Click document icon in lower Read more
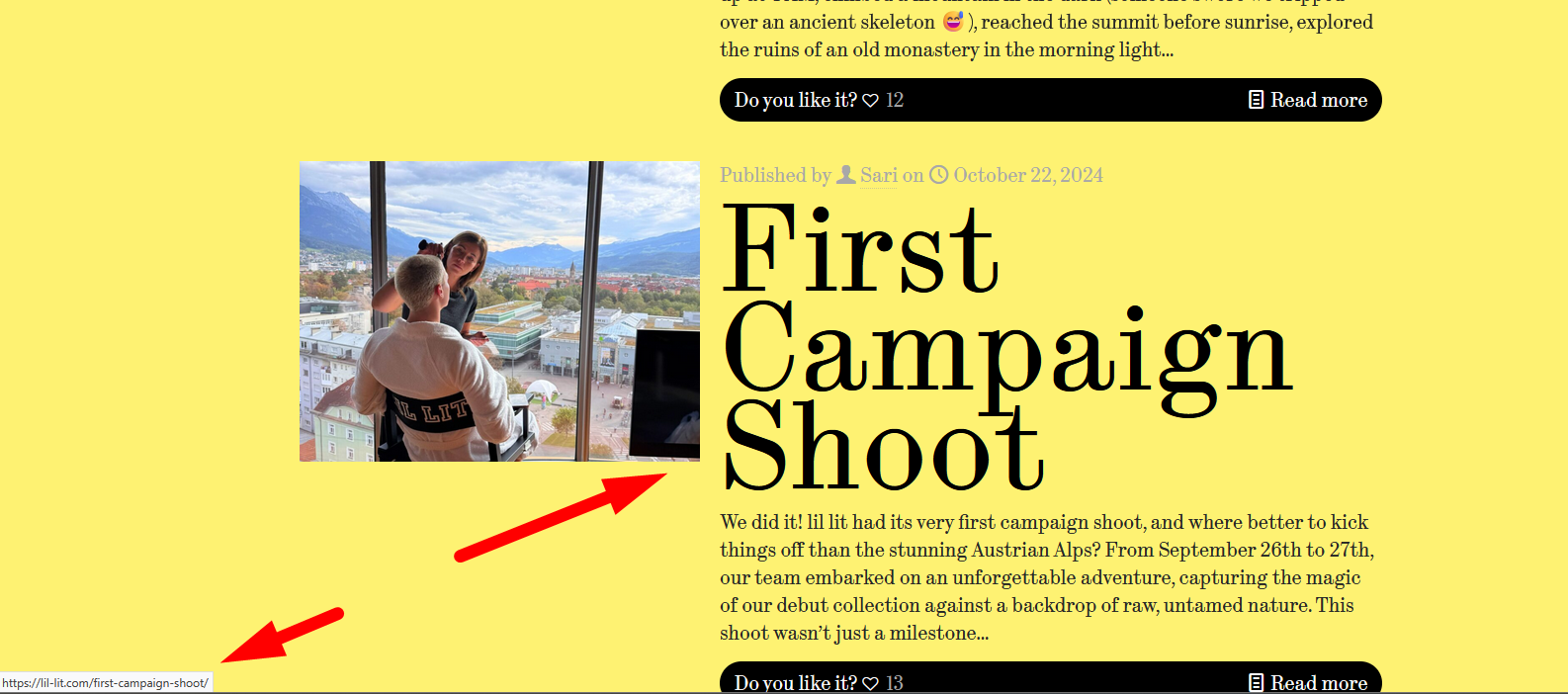1568x694 pixels. click(x=1256, y=682)
